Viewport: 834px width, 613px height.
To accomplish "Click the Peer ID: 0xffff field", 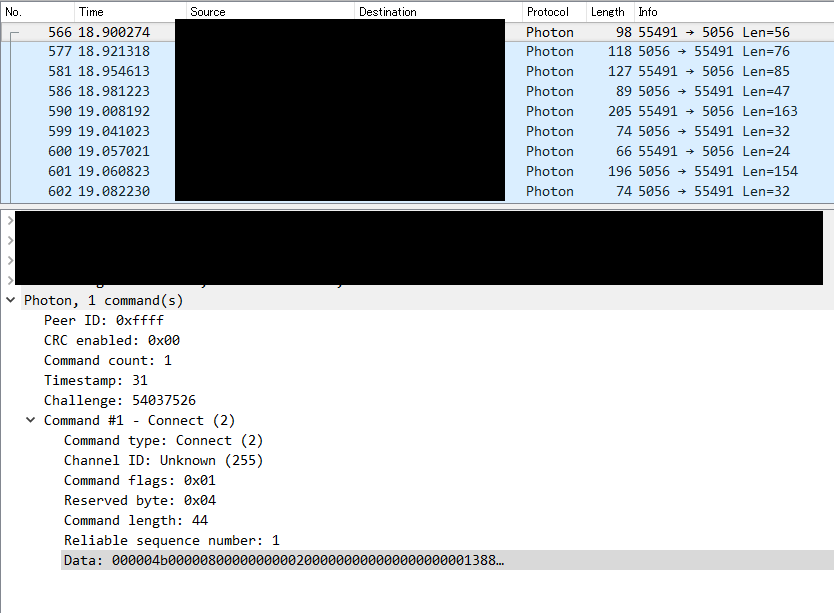I will tap(104, 320).
